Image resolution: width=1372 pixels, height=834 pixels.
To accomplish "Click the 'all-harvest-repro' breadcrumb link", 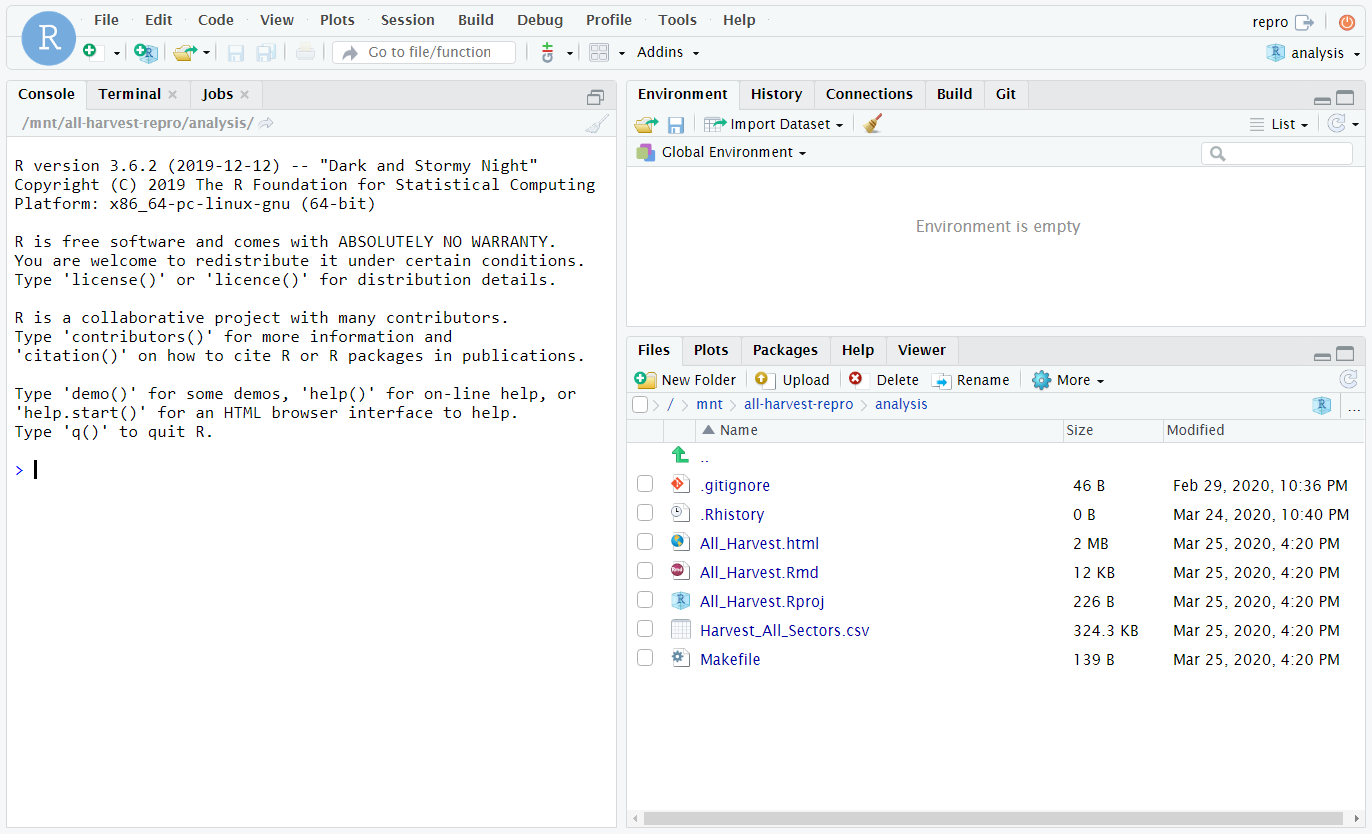I will click(799, 405).
